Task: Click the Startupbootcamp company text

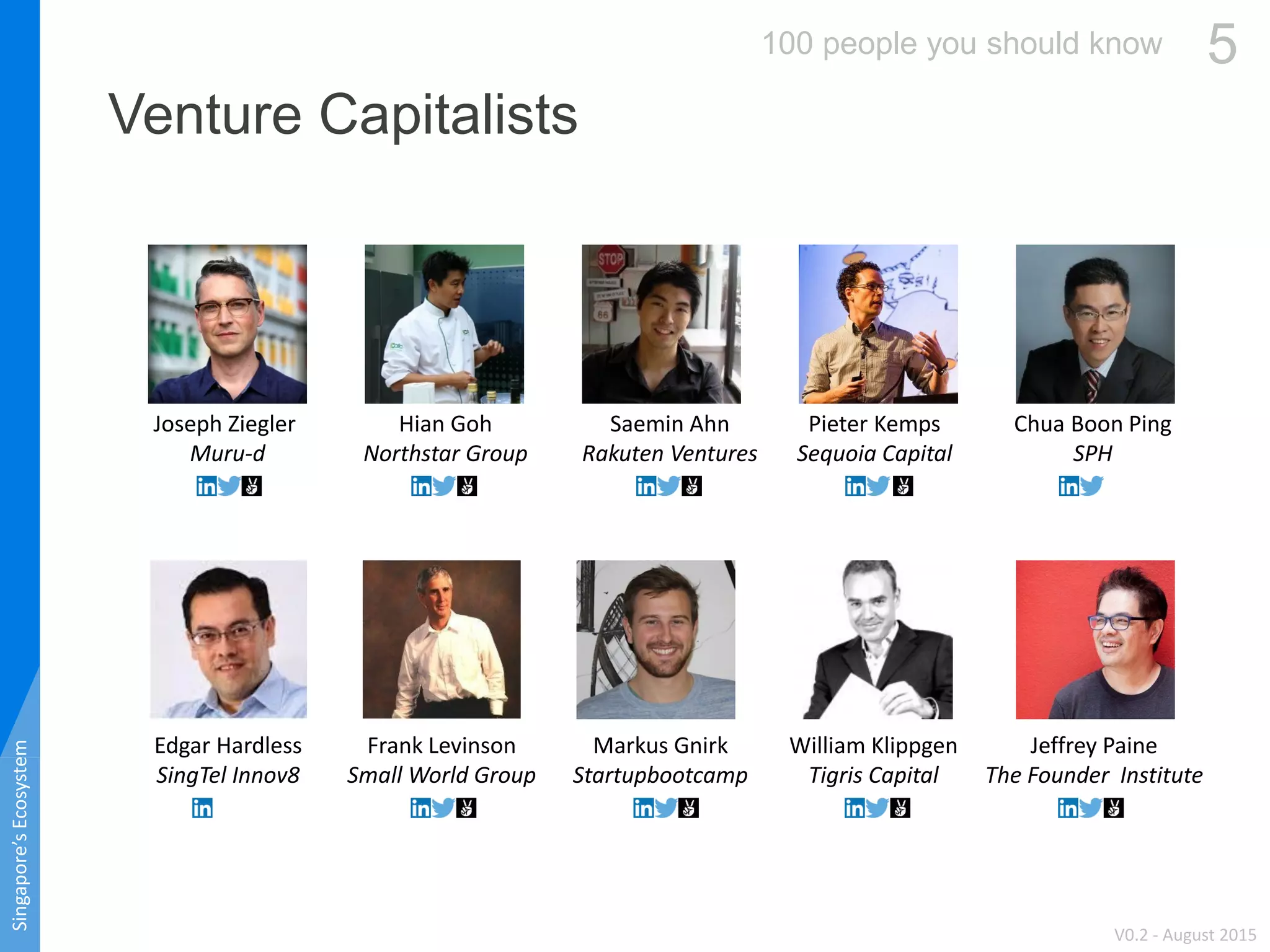Action: pos(660,776)
